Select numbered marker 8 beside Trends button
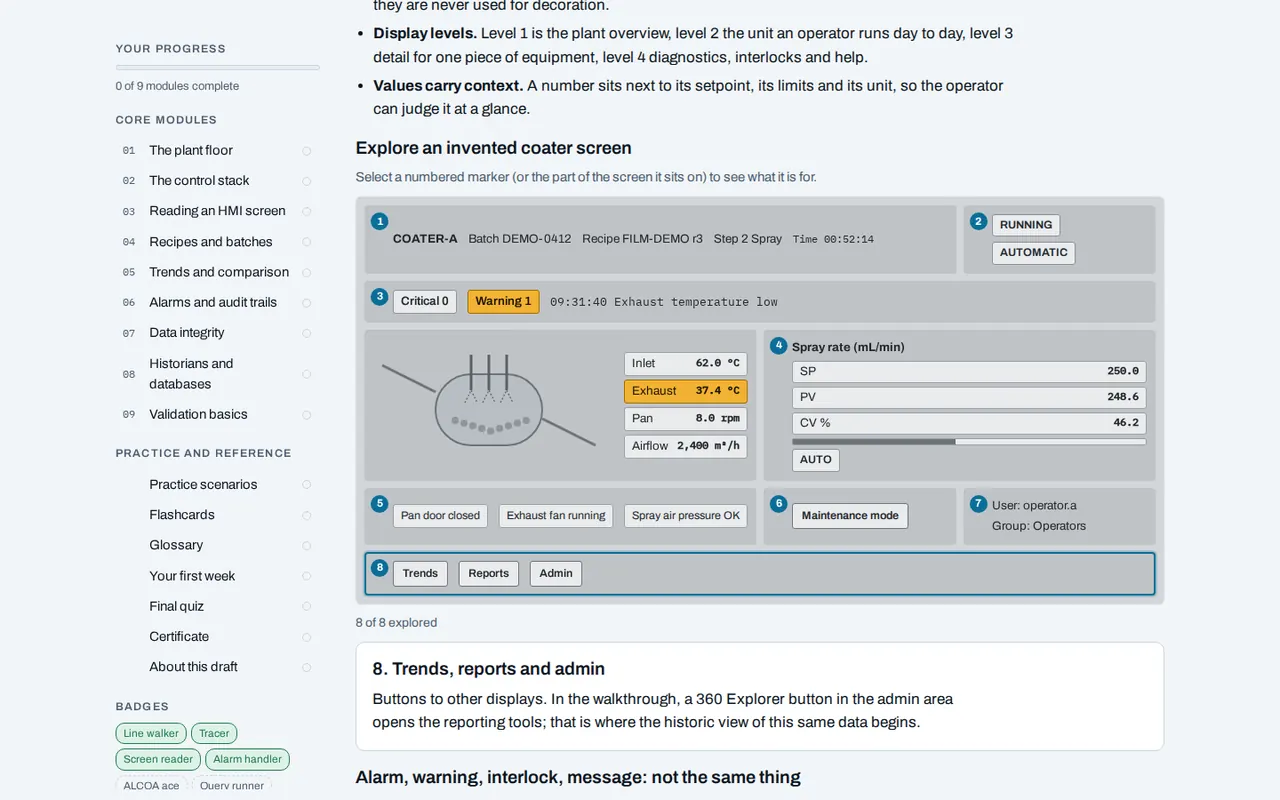Screen dimensions: 1280x800 tap(379, 568)
